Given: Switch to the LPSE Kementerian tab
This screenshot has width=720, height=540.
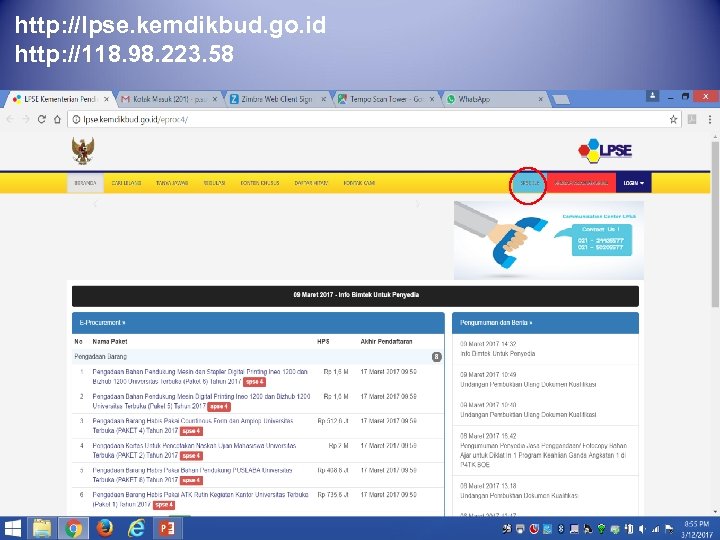Looking at the screenshot, I should click(x=60, y=99).
